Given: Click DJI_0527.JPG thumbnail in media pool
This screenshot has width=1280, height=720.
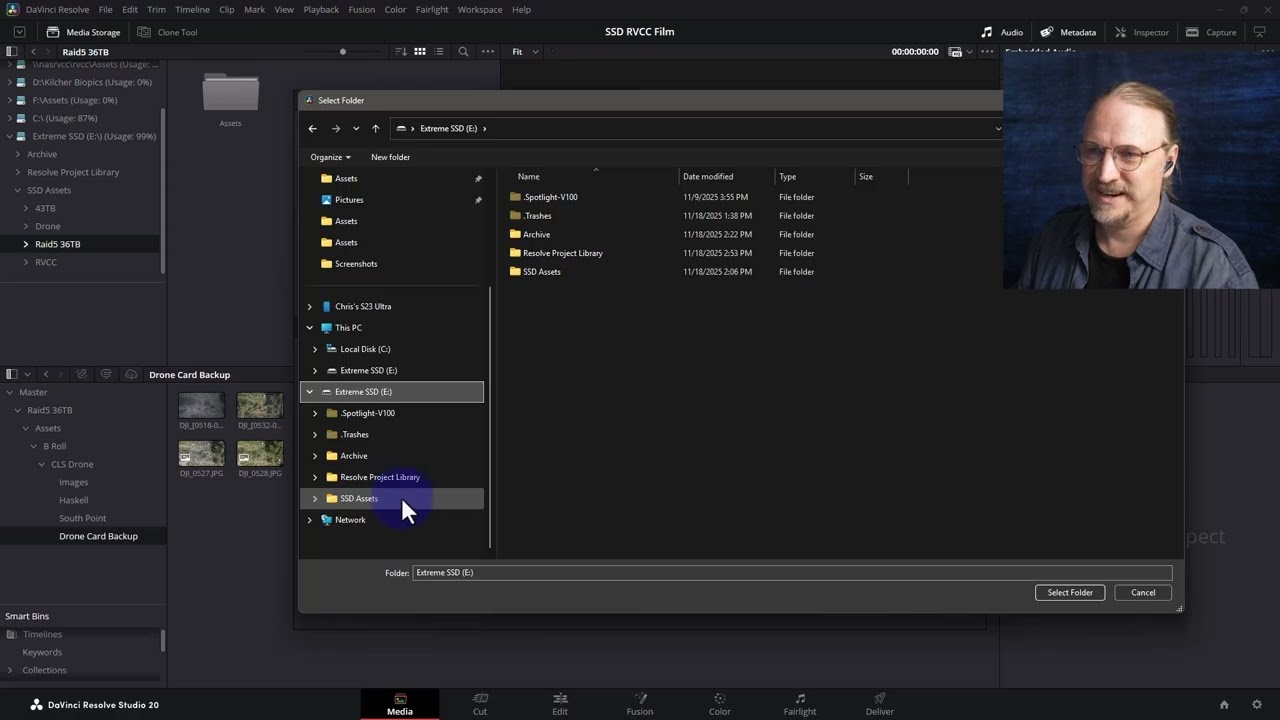Looking at the screenshot, I should point(201,454).
